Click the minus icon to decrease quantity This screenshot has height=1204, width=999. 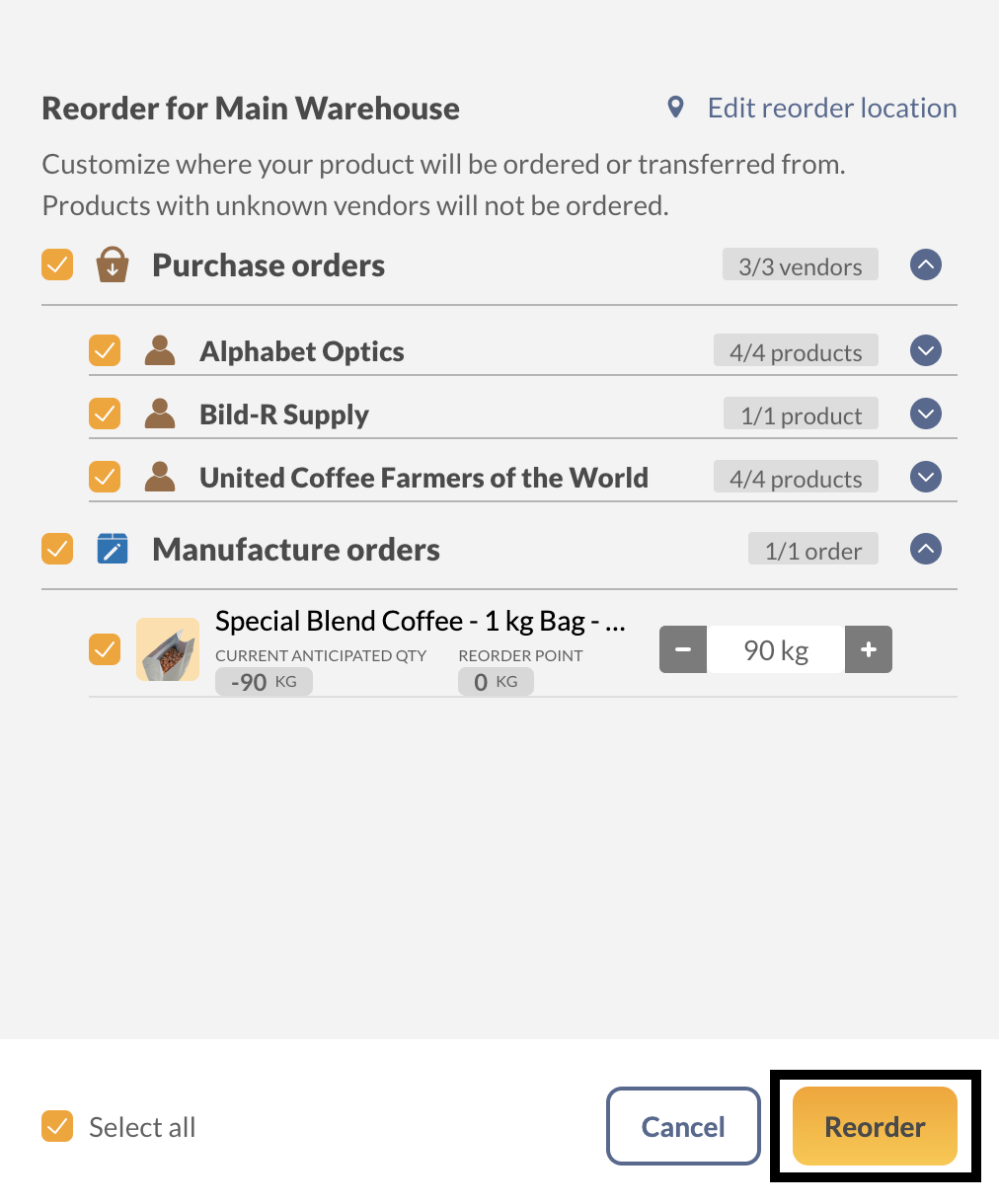click(x=683, y=649)
